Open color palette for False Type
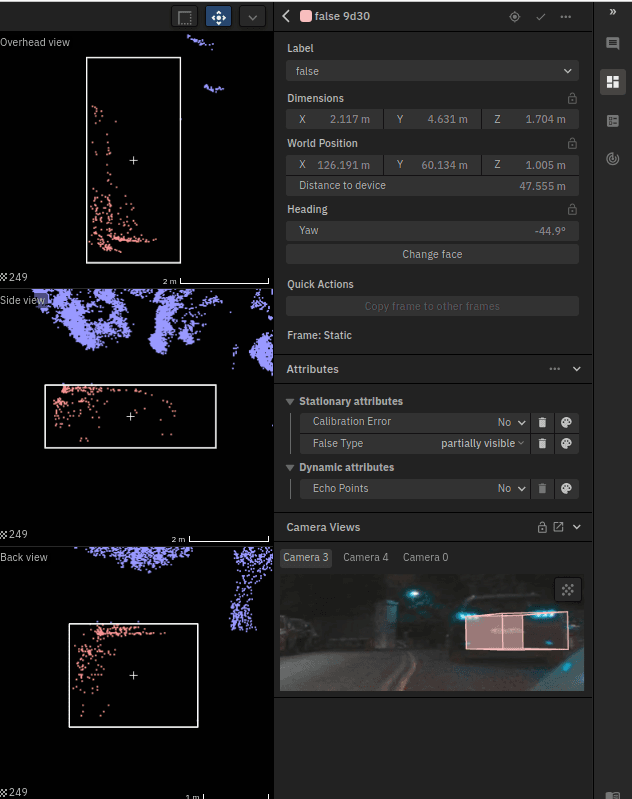Viewport: 632px width, 799px height. pos(566,444)
